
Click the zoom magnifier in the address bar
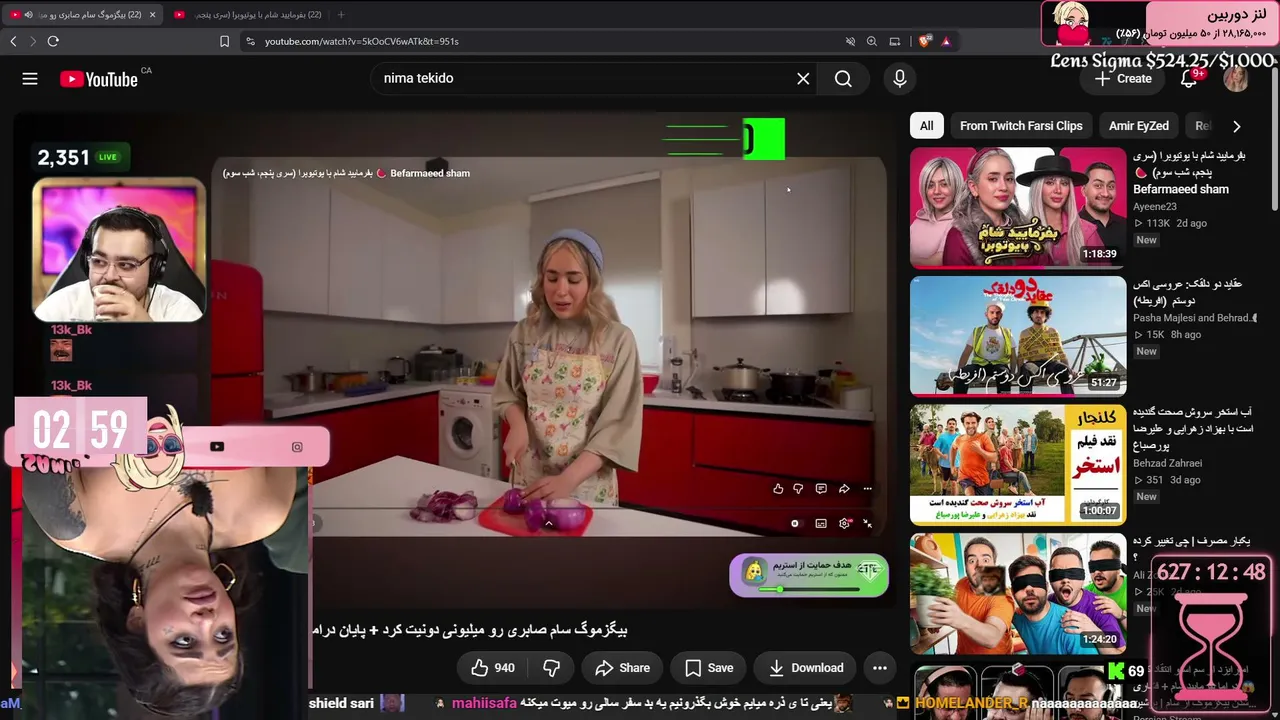(872, 41)
